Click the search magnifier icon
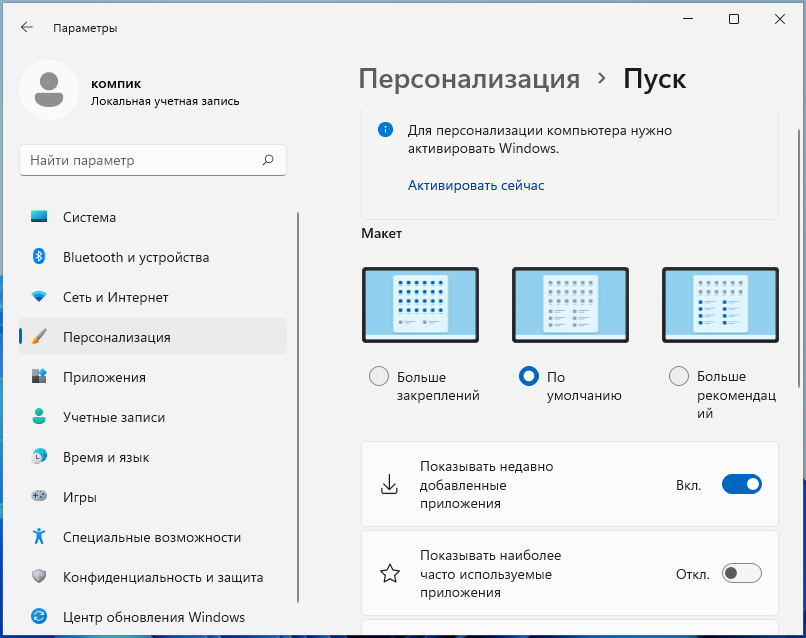 tap(268, 160)
